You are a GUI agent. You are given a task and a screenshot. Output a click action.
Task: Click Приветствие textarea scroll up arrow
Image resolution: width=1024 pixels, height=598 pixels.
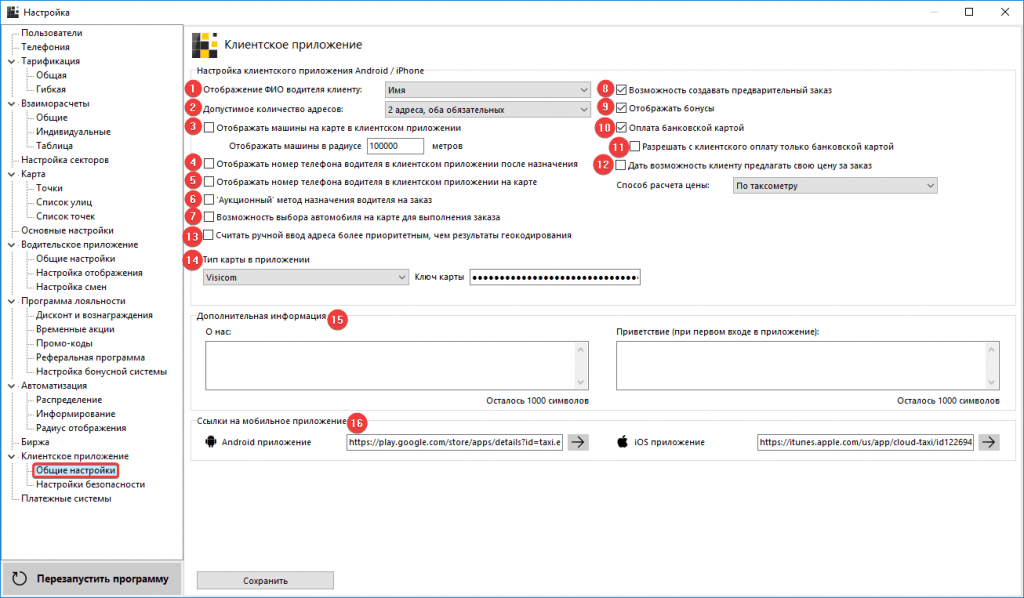(x=992, y=349)
